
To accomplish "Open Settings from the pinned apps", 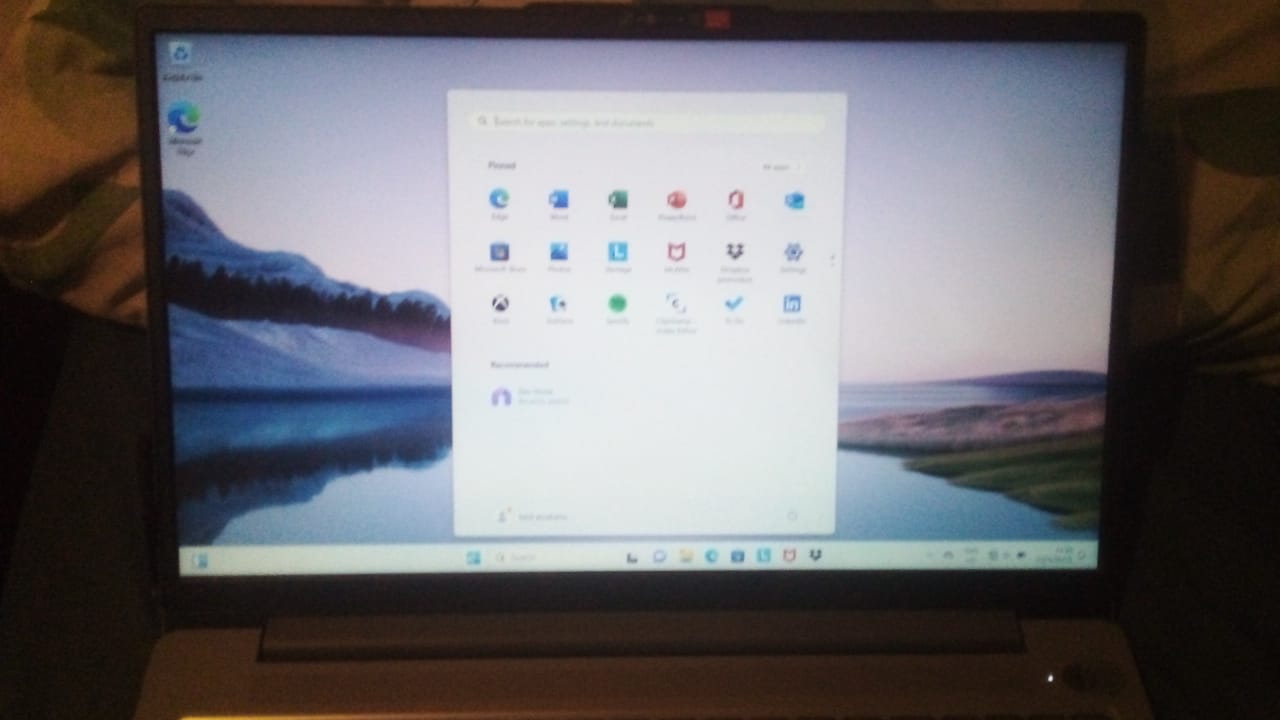I will (x=793, y=253).
